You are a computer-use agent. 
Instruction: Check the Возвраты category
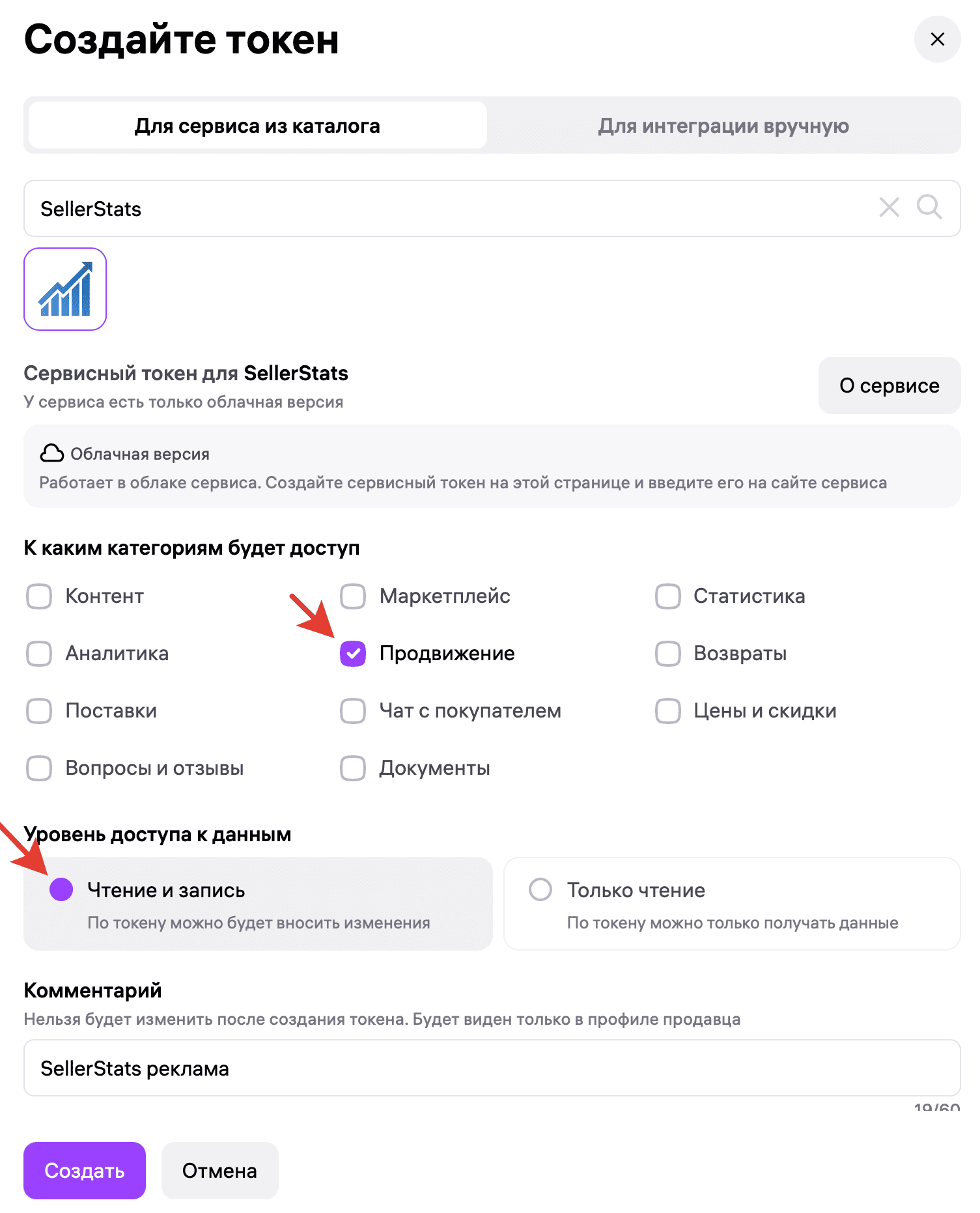click(667, 653)
